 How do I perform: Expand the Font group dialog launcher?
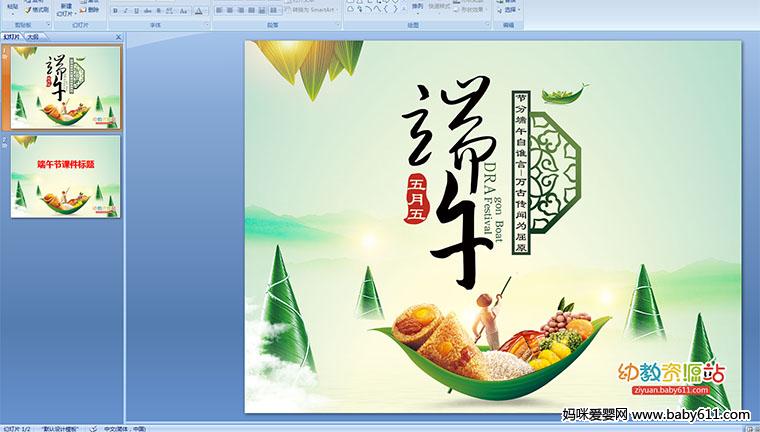coord(205,23)
